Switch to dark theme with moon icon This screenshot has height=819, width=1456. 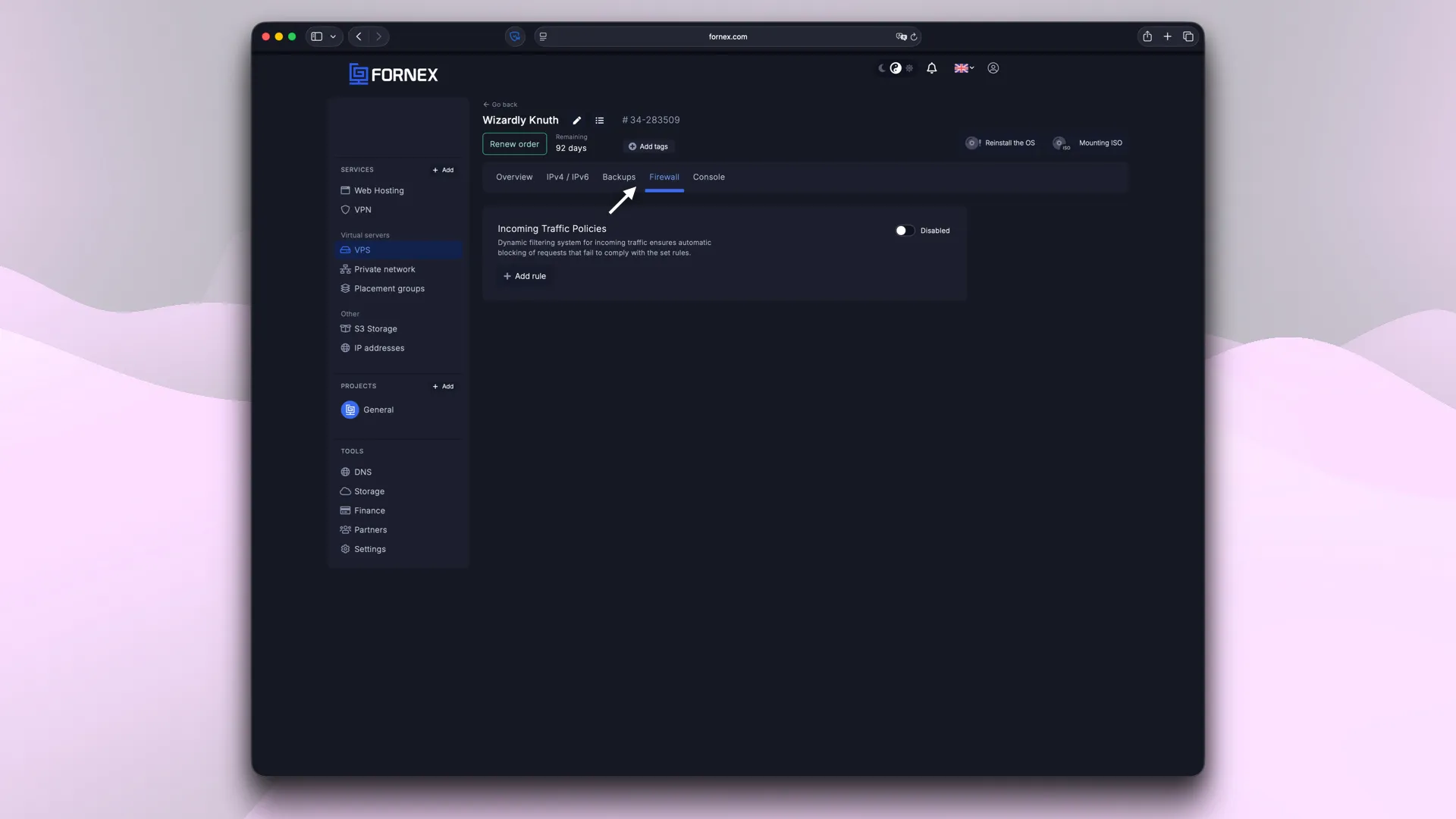point(880,68)
